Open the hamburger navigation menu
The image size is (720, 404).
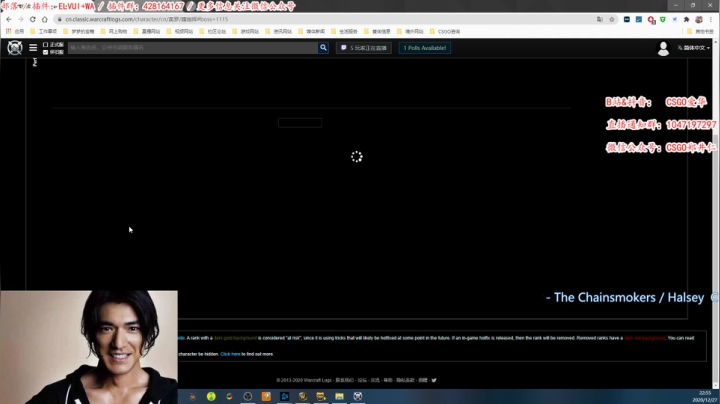33,48
